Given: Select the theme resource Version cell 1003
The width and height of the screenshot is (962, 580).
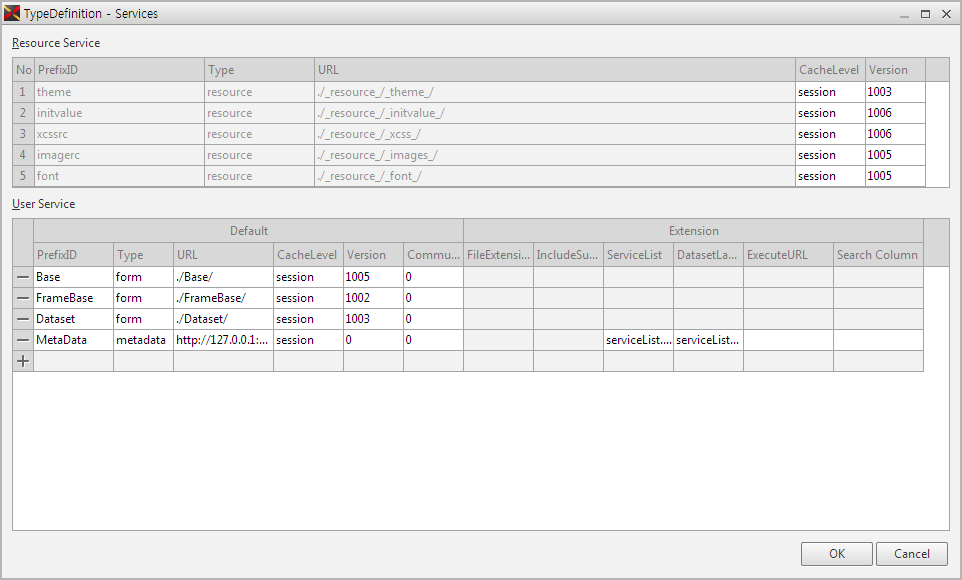Looking at the screenshot, I should [x=894, y=92].
